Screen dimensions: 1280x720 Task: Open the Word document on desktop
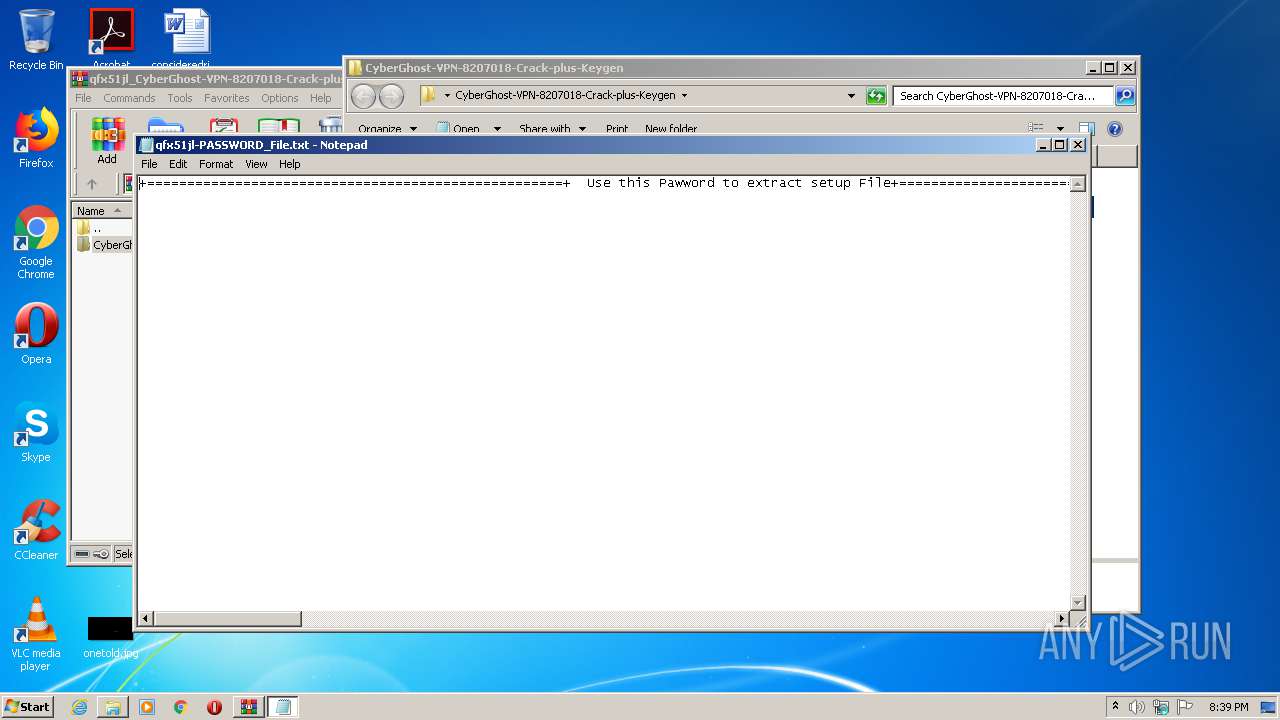point(186,38)
